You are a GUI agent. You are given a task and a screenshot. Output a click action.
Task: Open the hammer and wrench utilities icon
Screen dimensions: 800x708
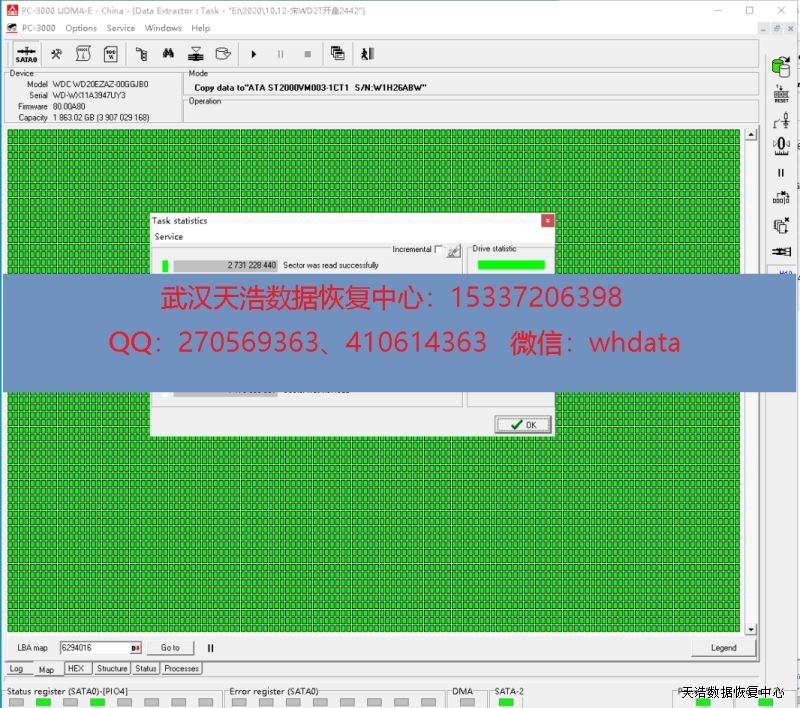[57, 54]
